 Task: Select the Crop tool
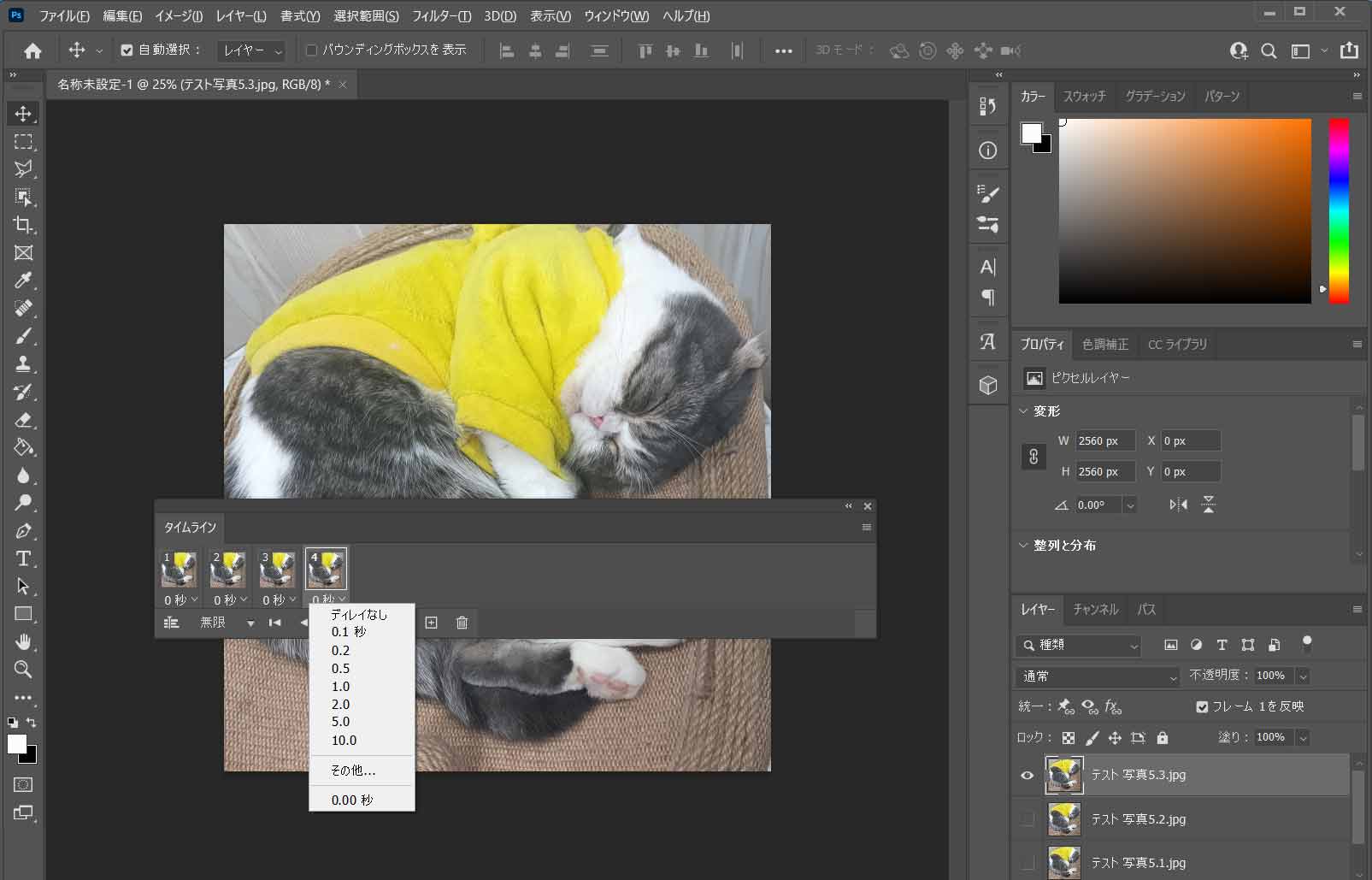coord(23,225)
